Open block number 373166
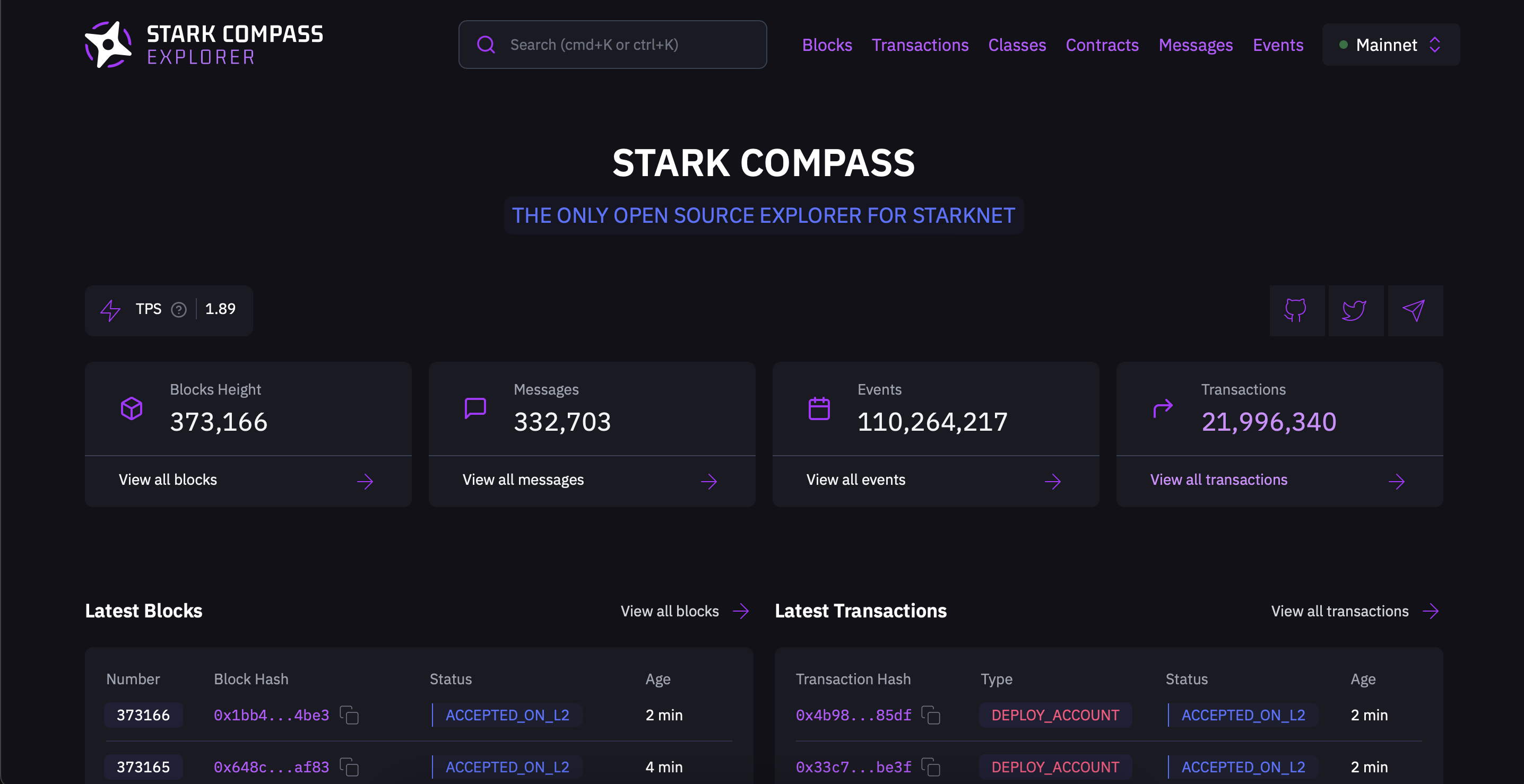This screenshot has height=784, width=1524. click(143, 716)
